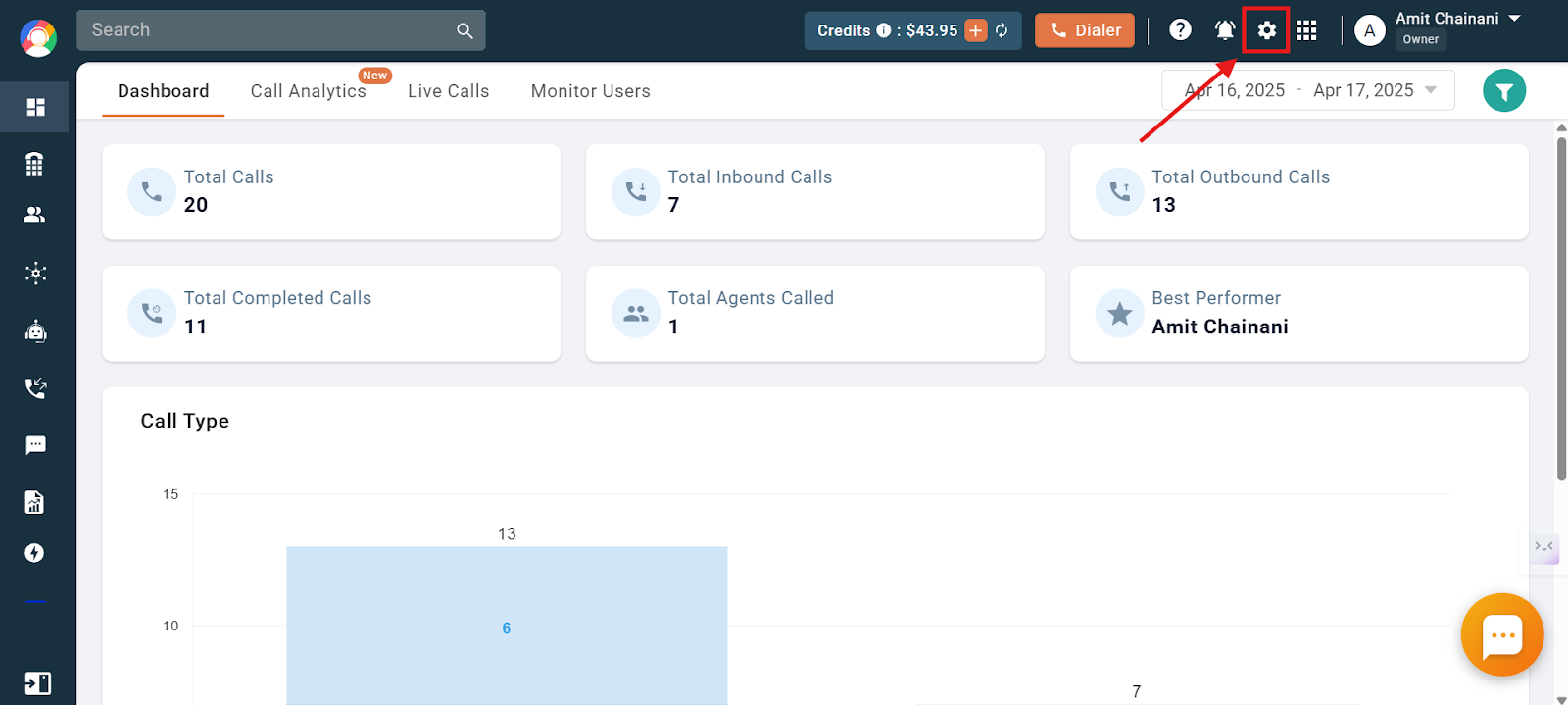Click the collapse side panel widget icon
The image size is (1568, 705).
tap(1544, 546)
